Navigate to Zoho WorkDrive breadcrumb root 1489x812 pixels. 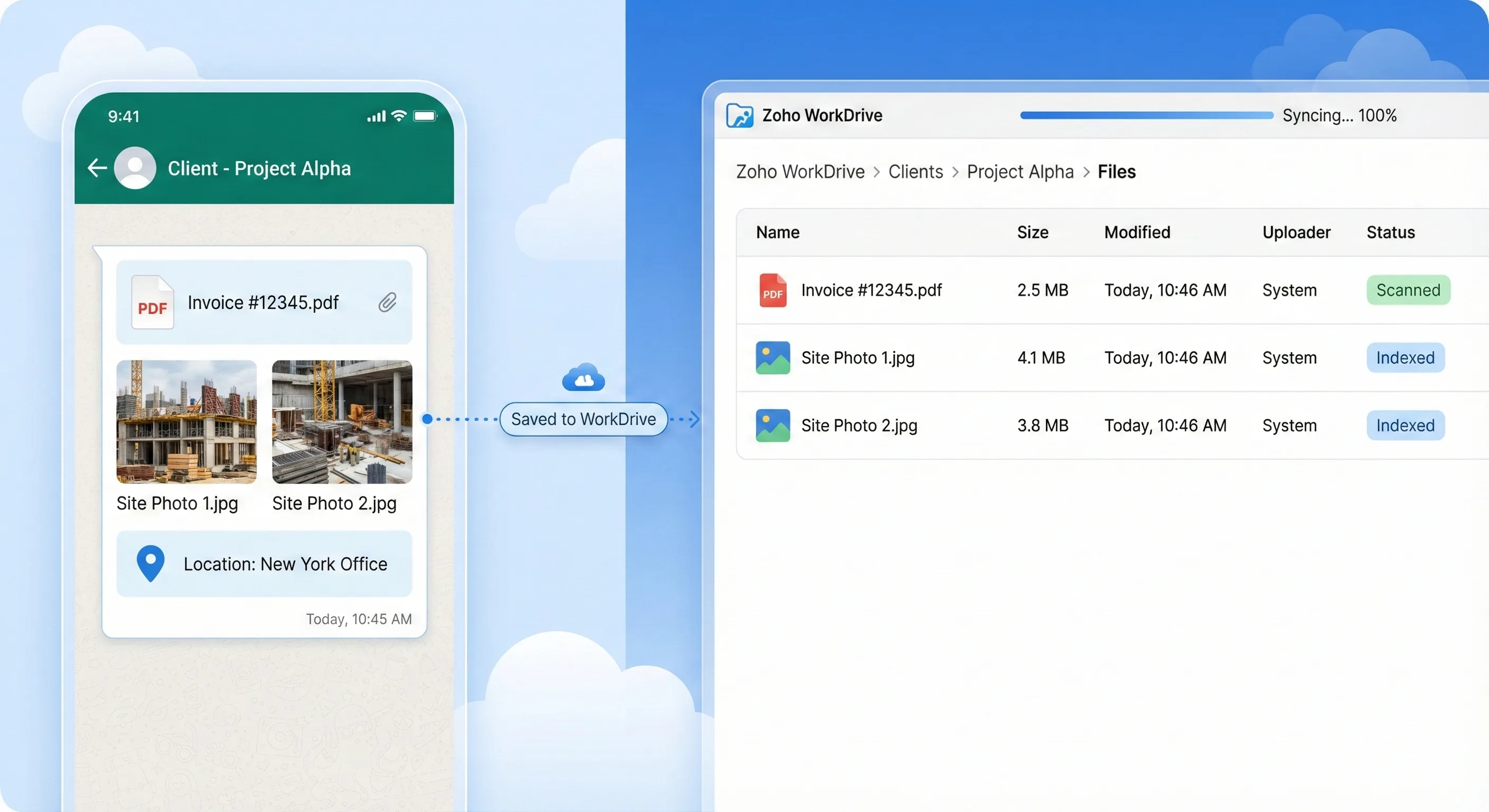point(800,172)
